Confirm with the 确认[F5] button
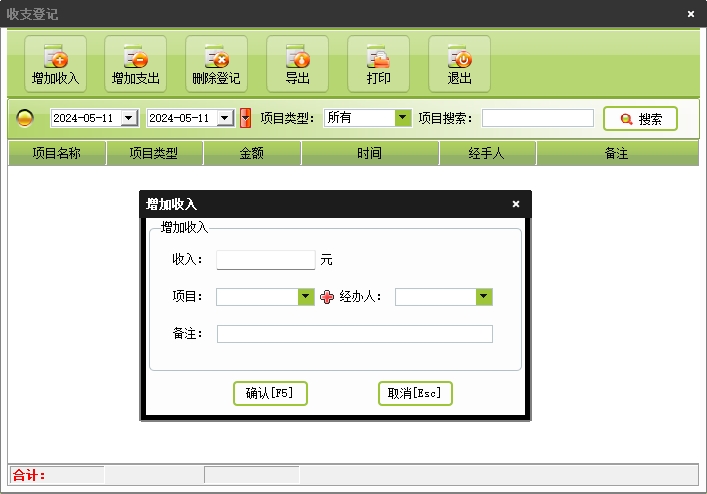The height and width of the screenshot is (494, 707). (x=269, y=393)
